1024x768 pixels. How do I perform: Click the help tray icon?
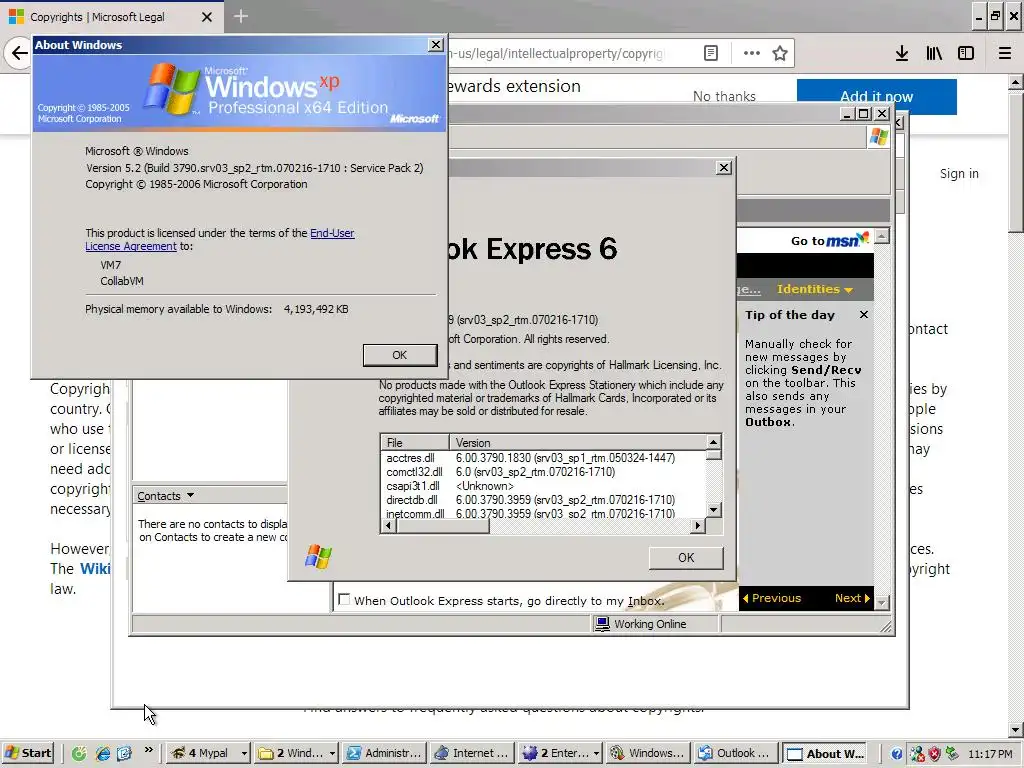897,754
